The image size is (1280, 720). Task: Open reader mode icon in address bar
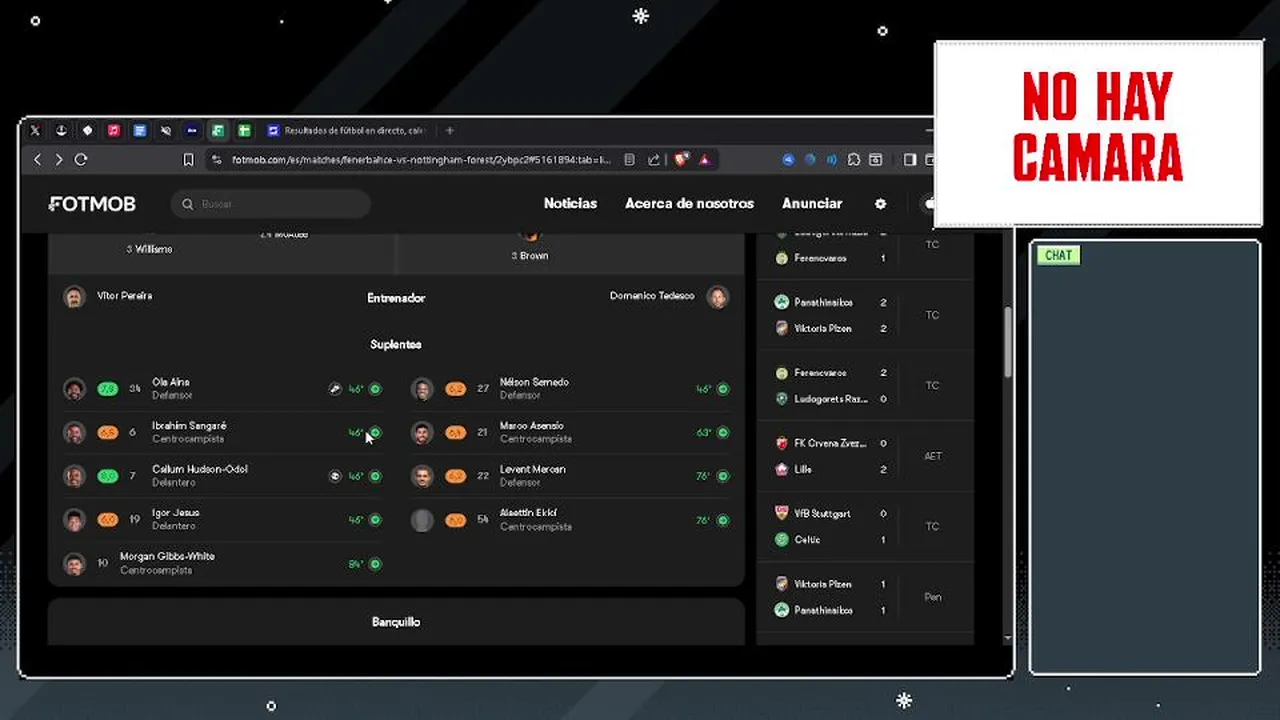(629, 160)
